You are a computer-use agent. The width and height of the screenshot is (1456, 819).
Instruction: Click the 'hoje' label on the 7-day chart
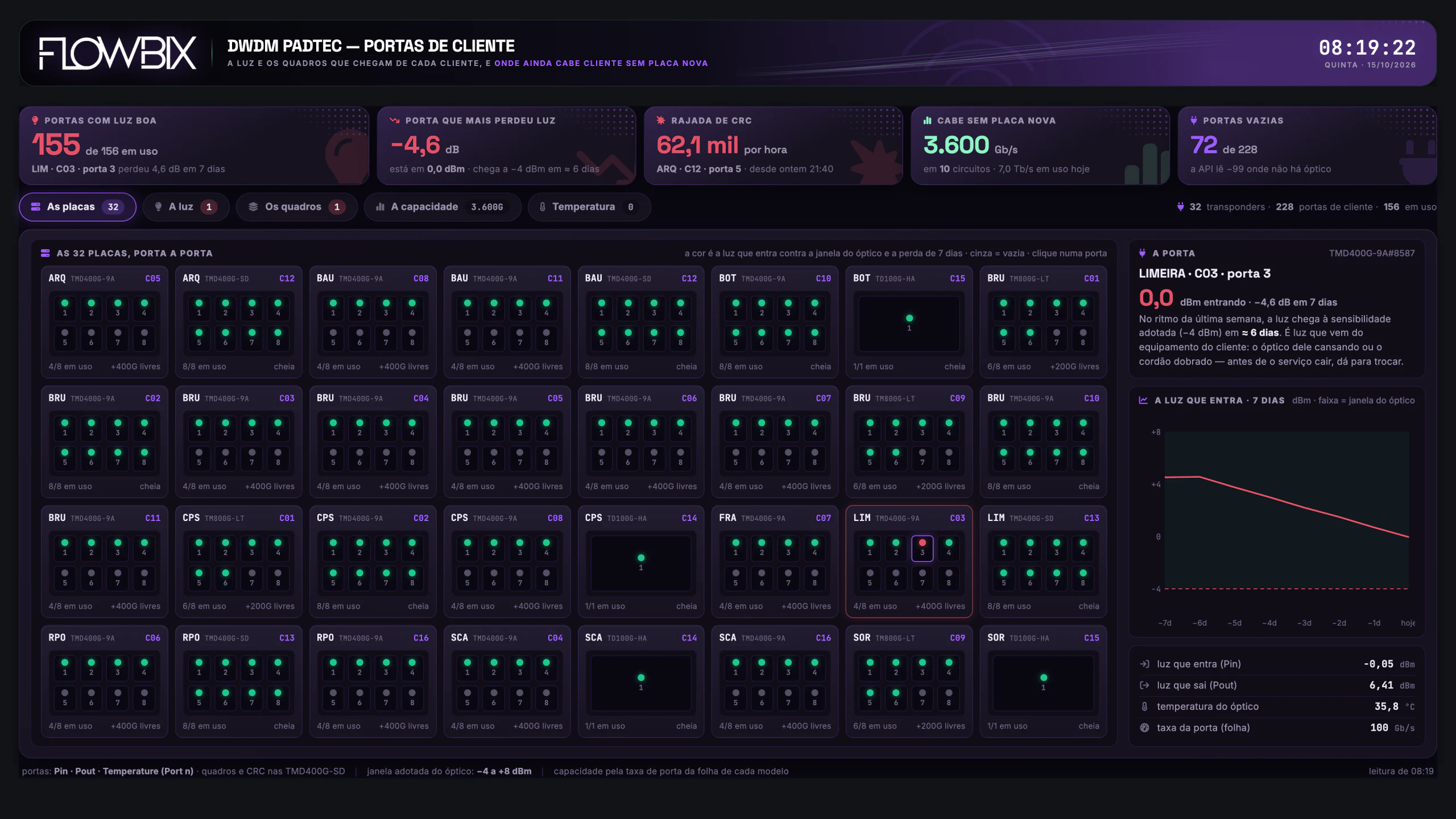[1408, 623]
